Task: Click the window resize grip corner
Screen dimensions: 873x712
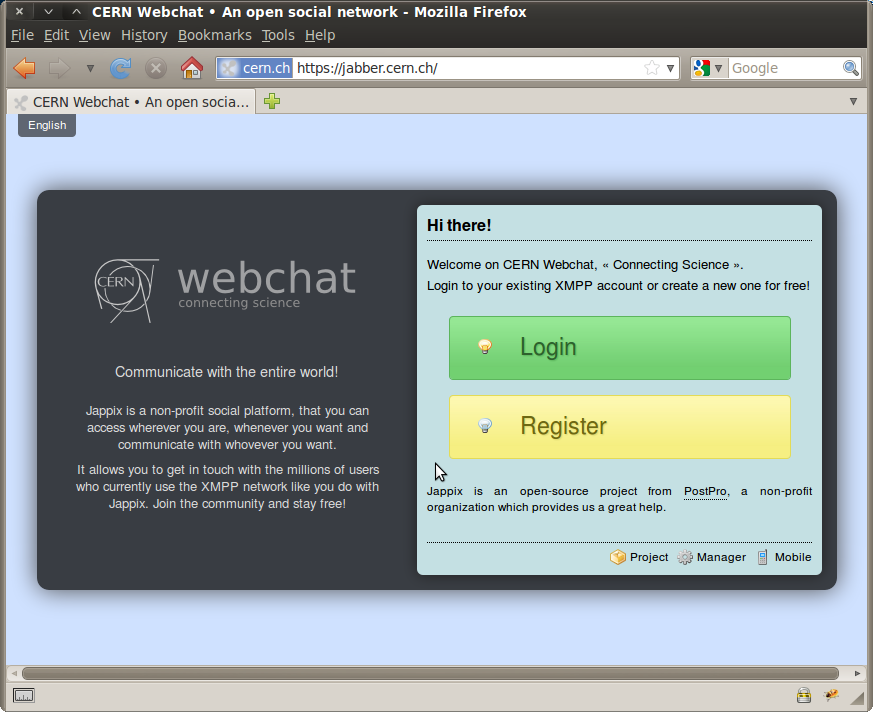Action: coord(857,699)
